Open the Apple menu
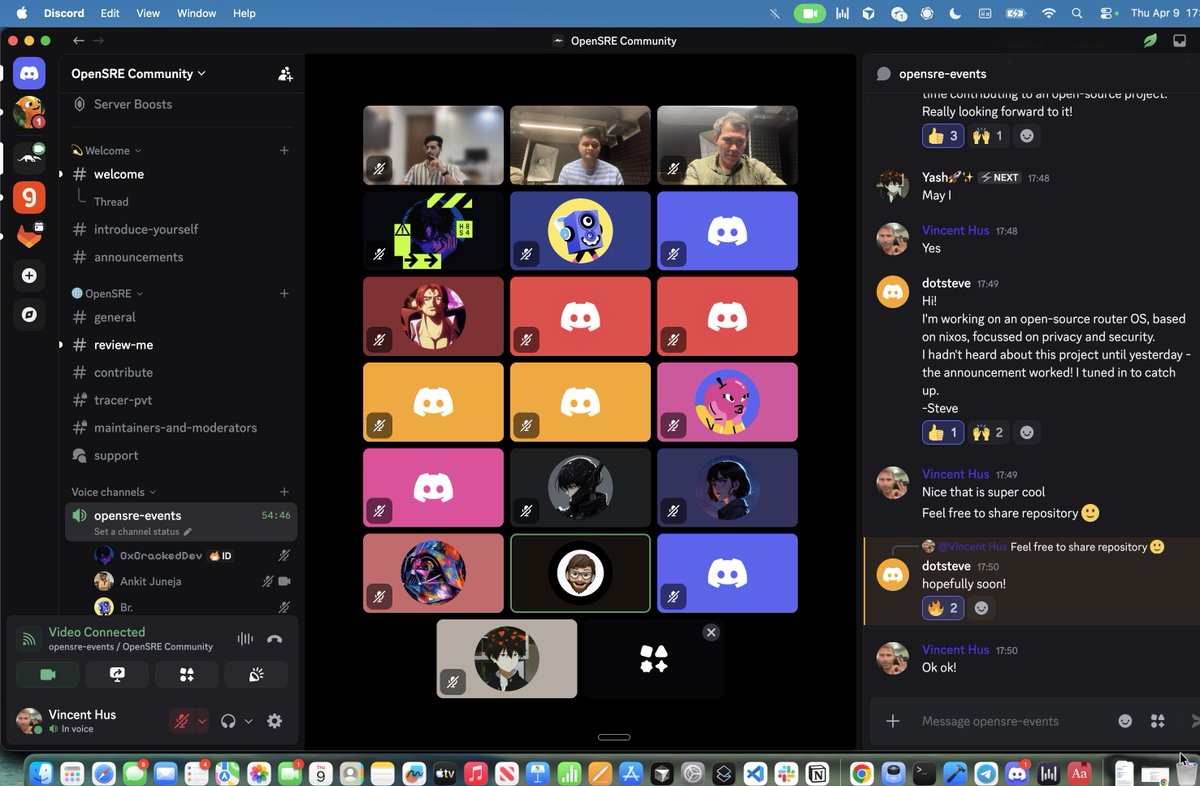 [x=21, y=13]
